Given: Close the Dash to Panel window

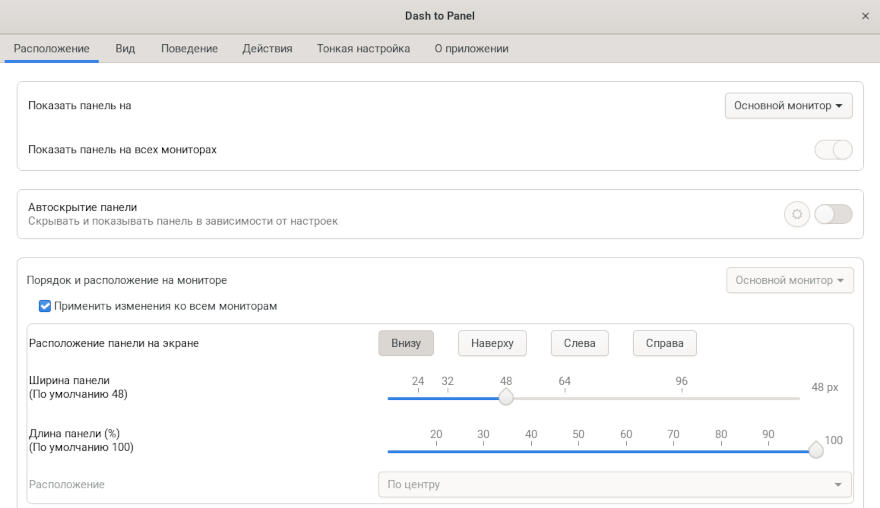Looking at the screenshot, I should tap(865, 16).
